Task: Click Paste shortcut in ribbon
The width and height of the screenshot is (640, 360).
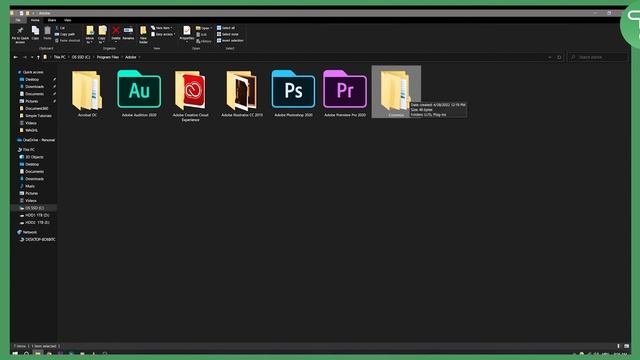Action: 68,41
